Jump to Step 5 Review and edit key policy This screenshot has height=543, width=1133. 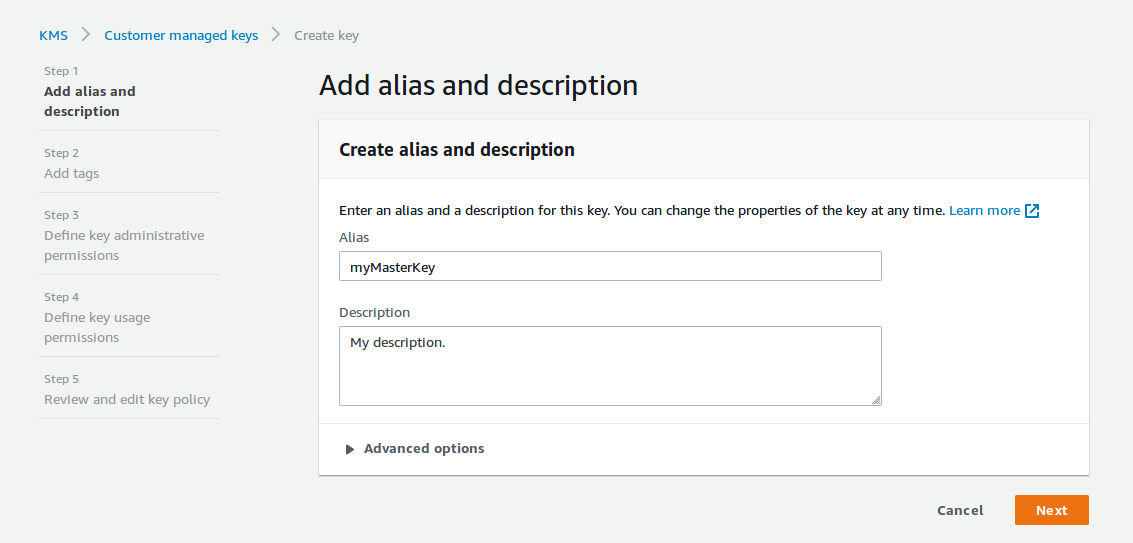pyautogui.click(x=127, y=399)
